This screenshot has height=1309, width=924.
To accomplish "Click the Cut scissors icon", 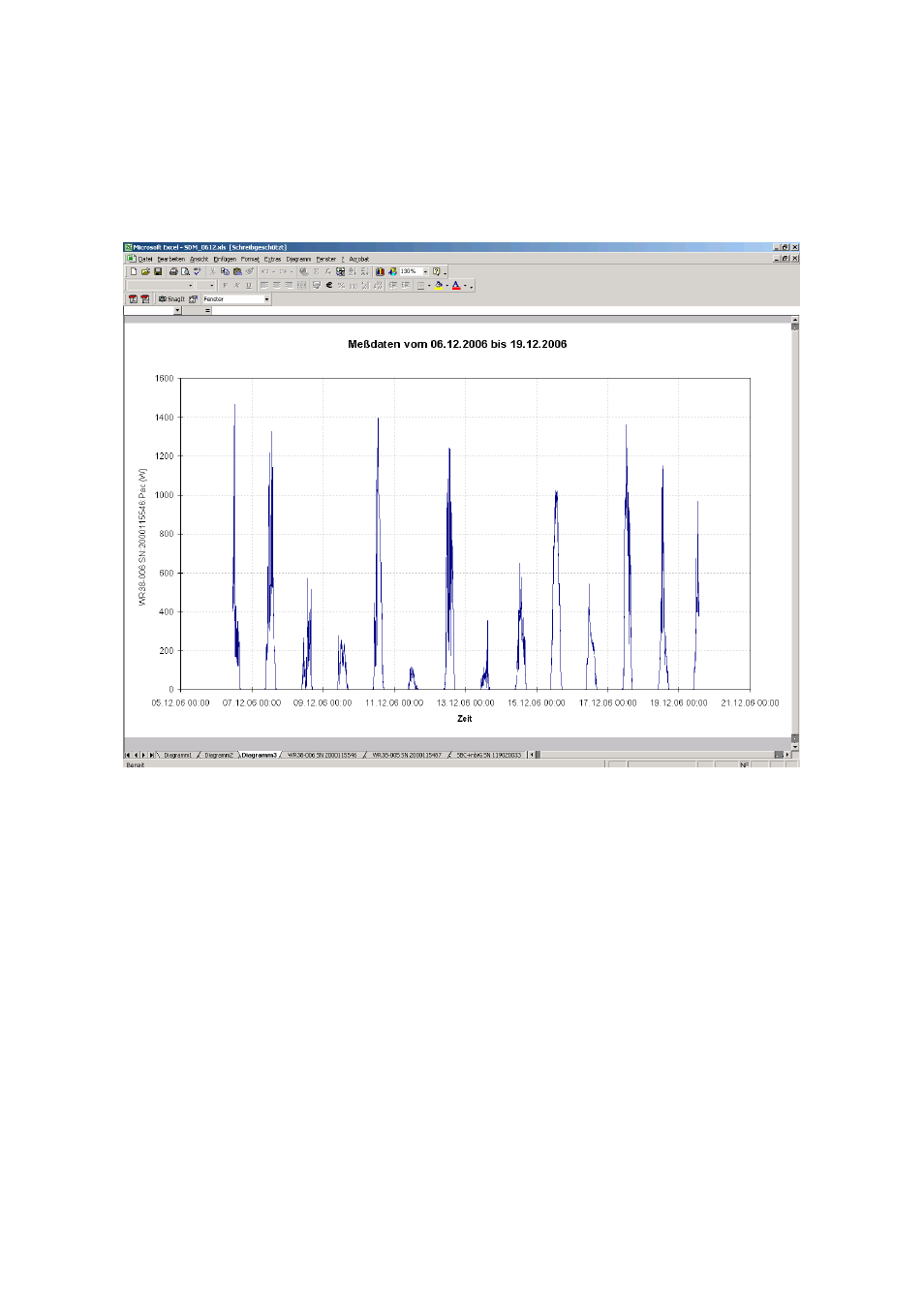I will [213, 271].
